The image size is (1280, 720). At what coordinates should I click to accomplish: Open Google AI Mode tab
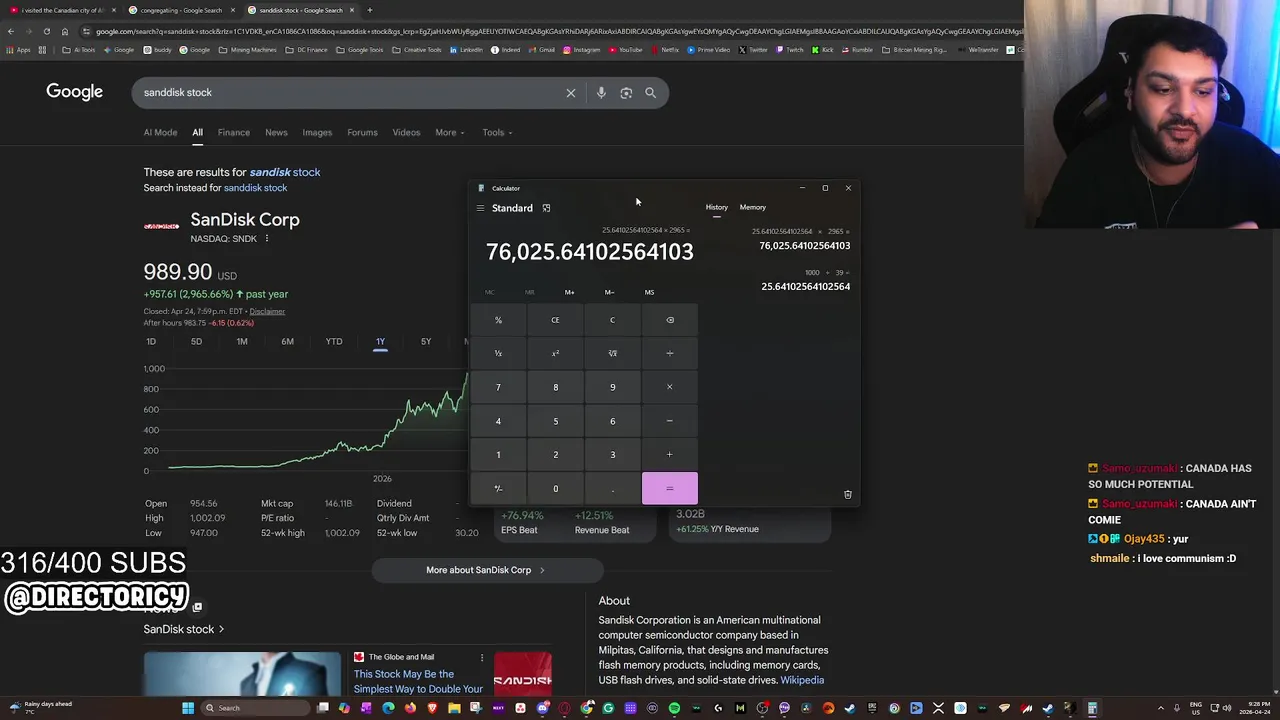point(160,132)
